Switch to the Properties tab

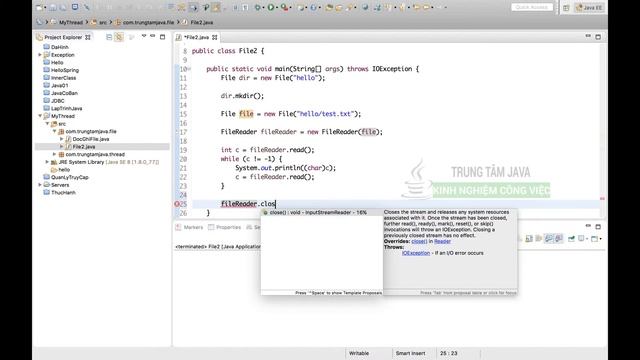[x=225, y=227]
